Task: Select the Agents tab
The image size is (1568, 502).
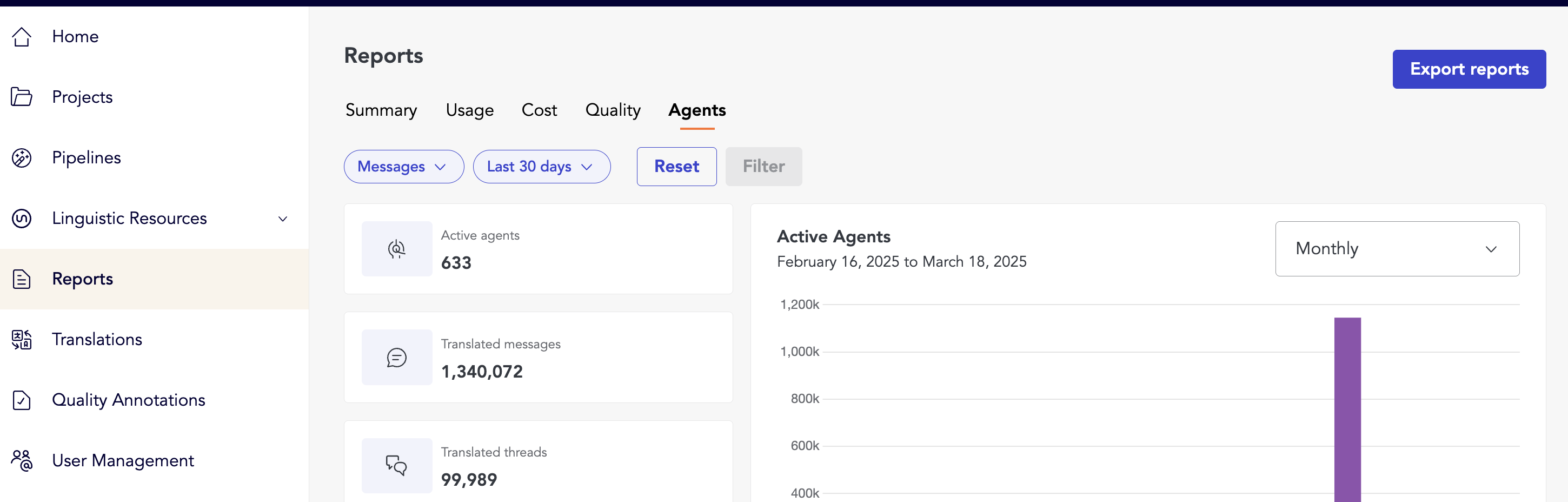Action: click(697, 110)
